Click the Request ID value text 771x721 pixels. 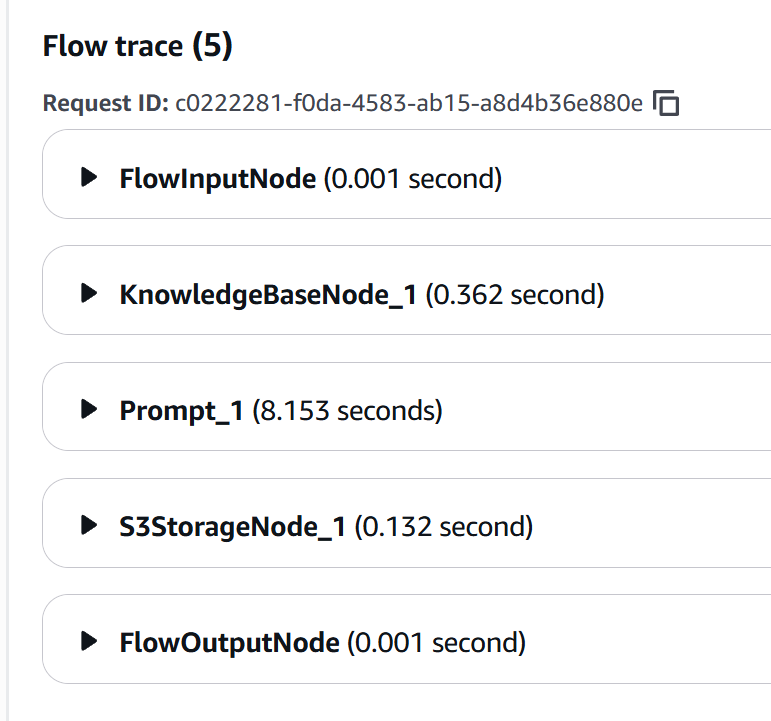[x=408, y=103]
